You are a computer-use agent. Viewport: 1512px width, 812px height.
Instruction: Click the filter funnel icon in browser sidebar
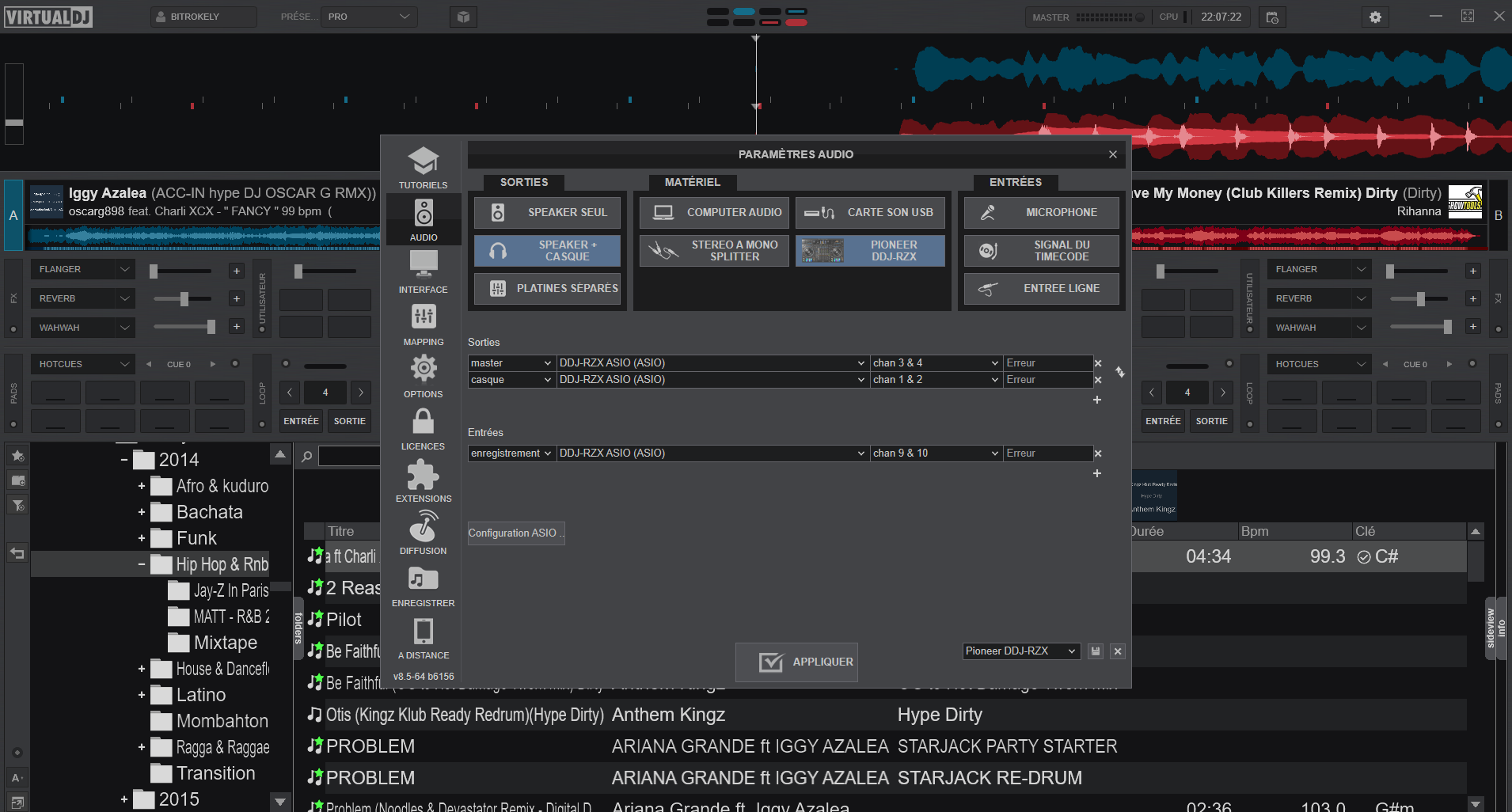coord(17,505)
